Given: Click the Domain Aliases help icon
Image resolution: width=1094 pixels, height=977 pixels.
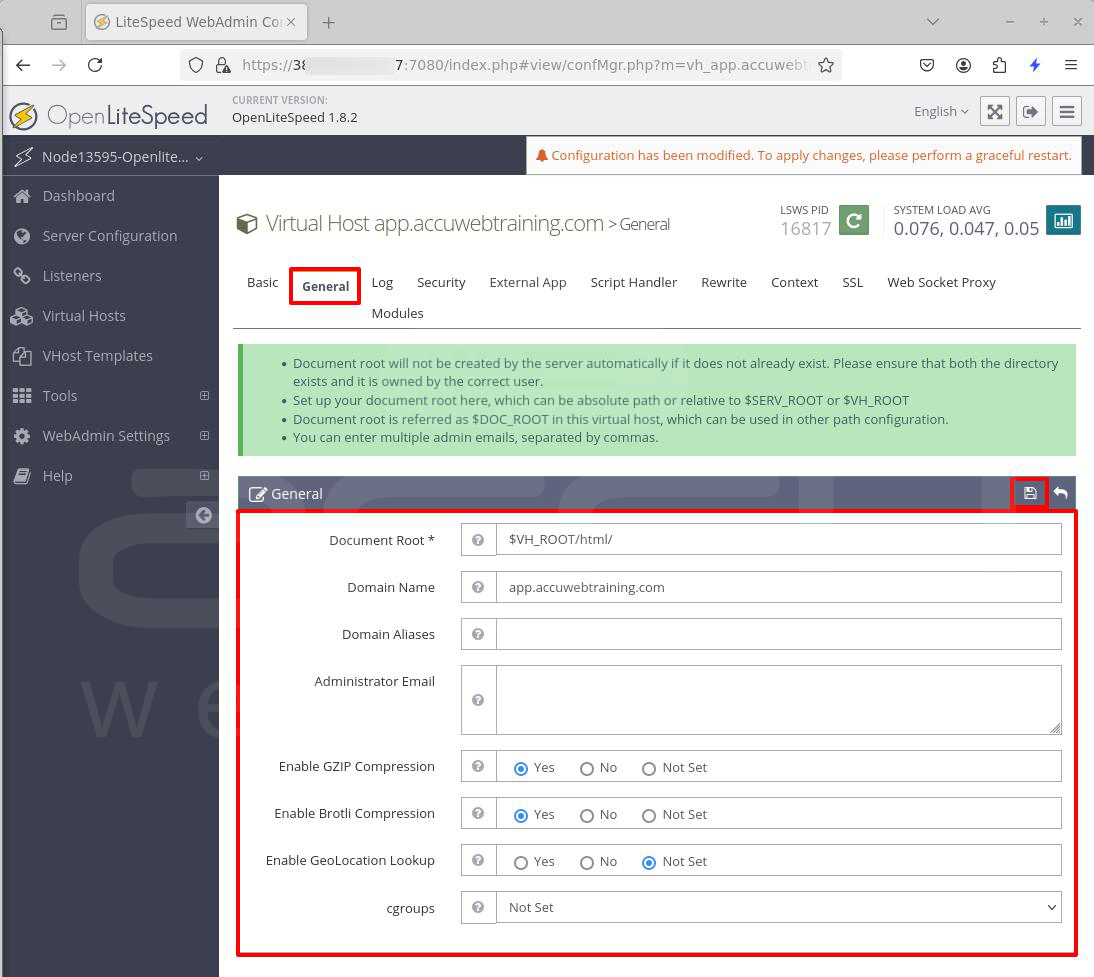Looking at the screenshot, I should tap(478, 634).
